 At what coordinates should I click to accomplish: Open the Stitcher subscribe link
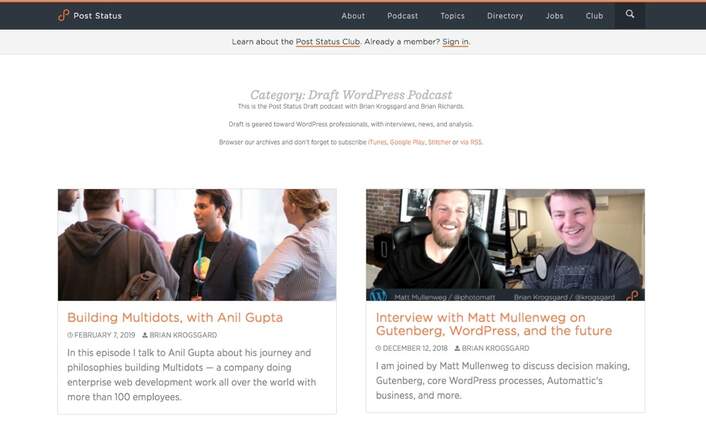coord(439,142)
